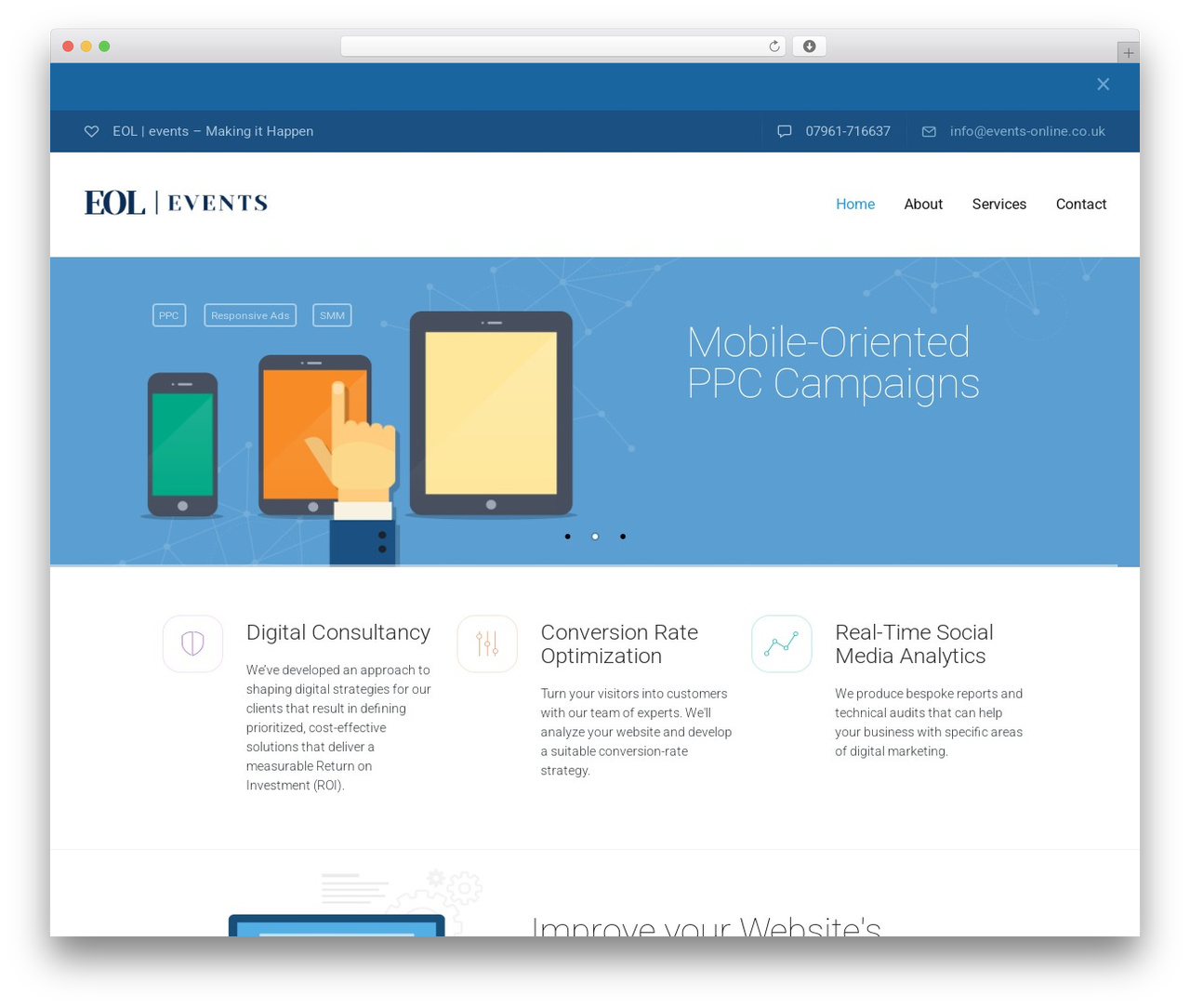This screenshot has width=1190, height=1008.
Task: Click the EOL | EVENTS logo
Action: point(176,203)
